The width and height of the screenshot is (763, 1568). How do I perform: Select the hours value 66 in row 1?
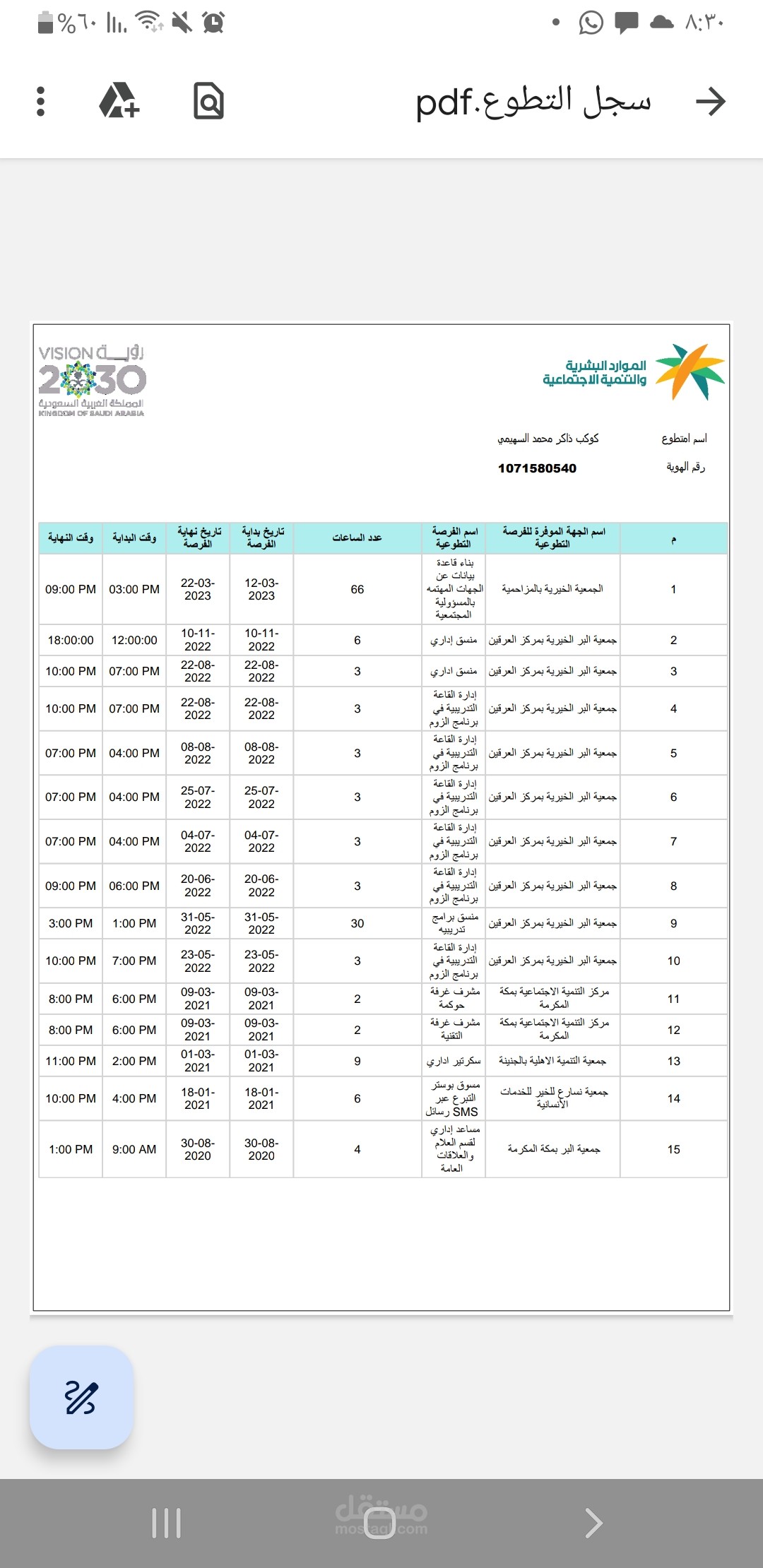pos(357,589)
